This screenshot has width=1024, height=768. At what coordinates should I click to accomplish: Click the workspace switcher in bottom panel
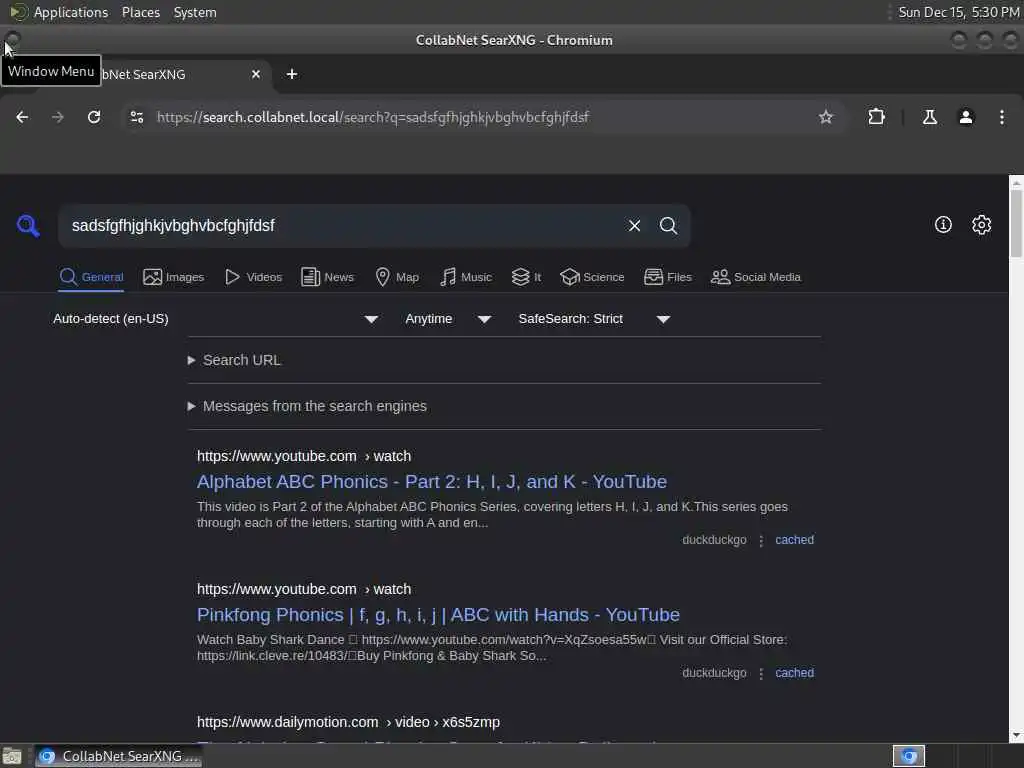pos(909,756)
